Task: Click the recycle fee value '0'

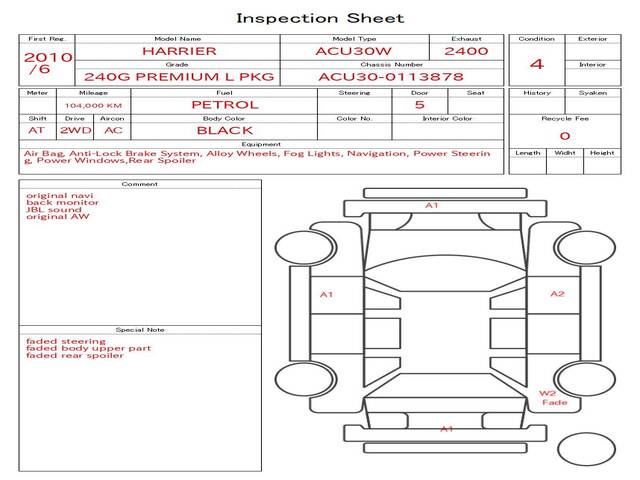Action: click(x=565, y=136)
